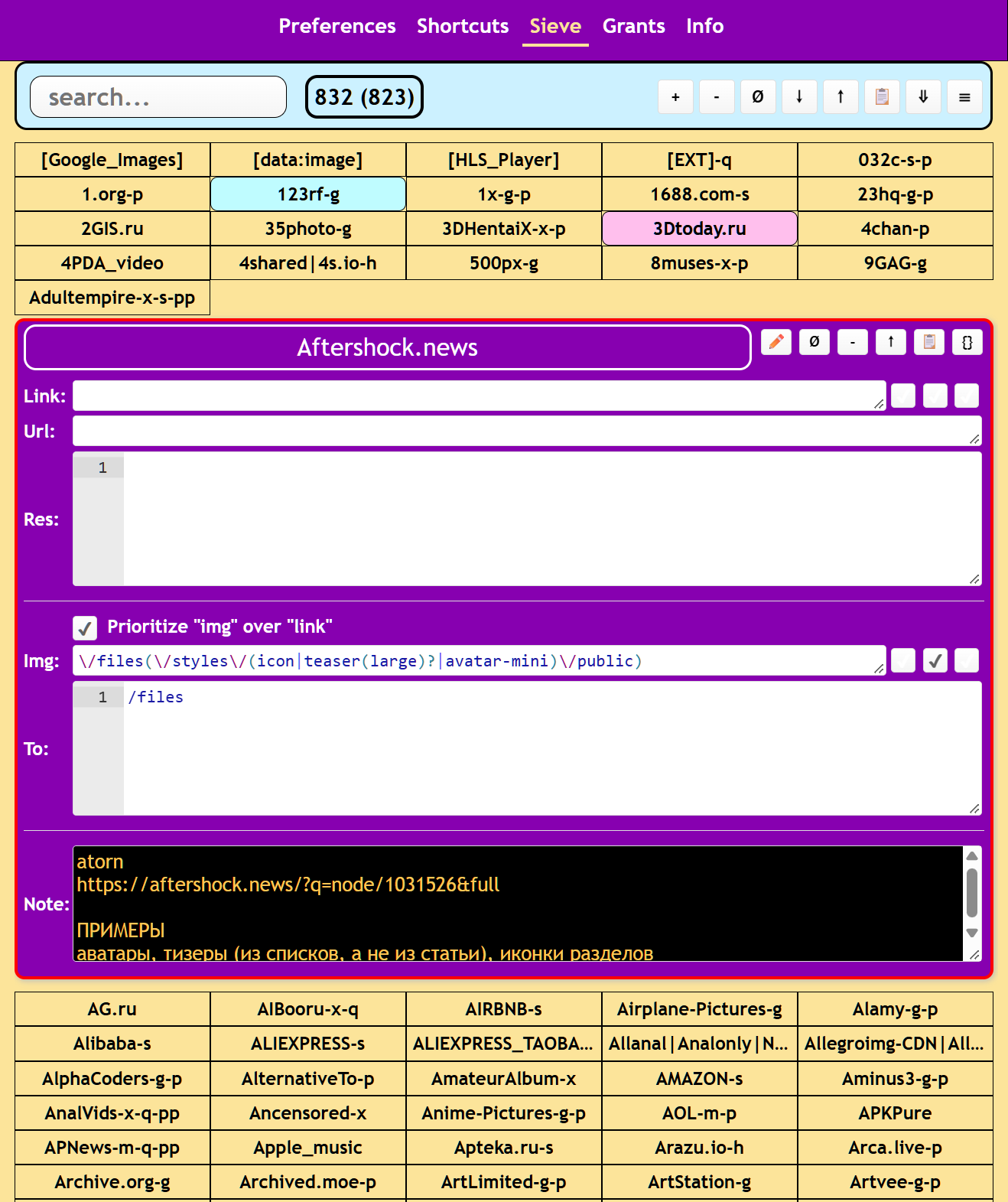The image size is (1008, 1202).
Task: Click the Note field scrollbar thumb
Action: point(972,892)
